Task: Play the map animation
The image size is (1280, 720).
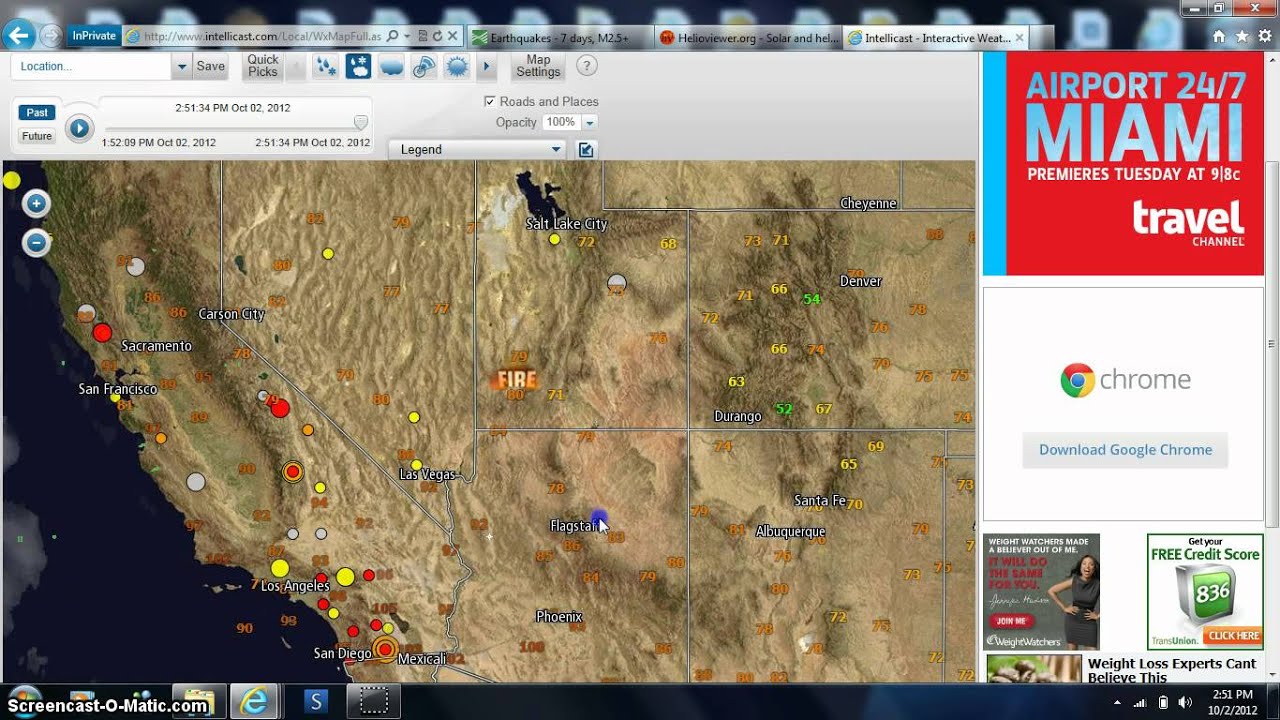Action: click(x=80, y=128)
